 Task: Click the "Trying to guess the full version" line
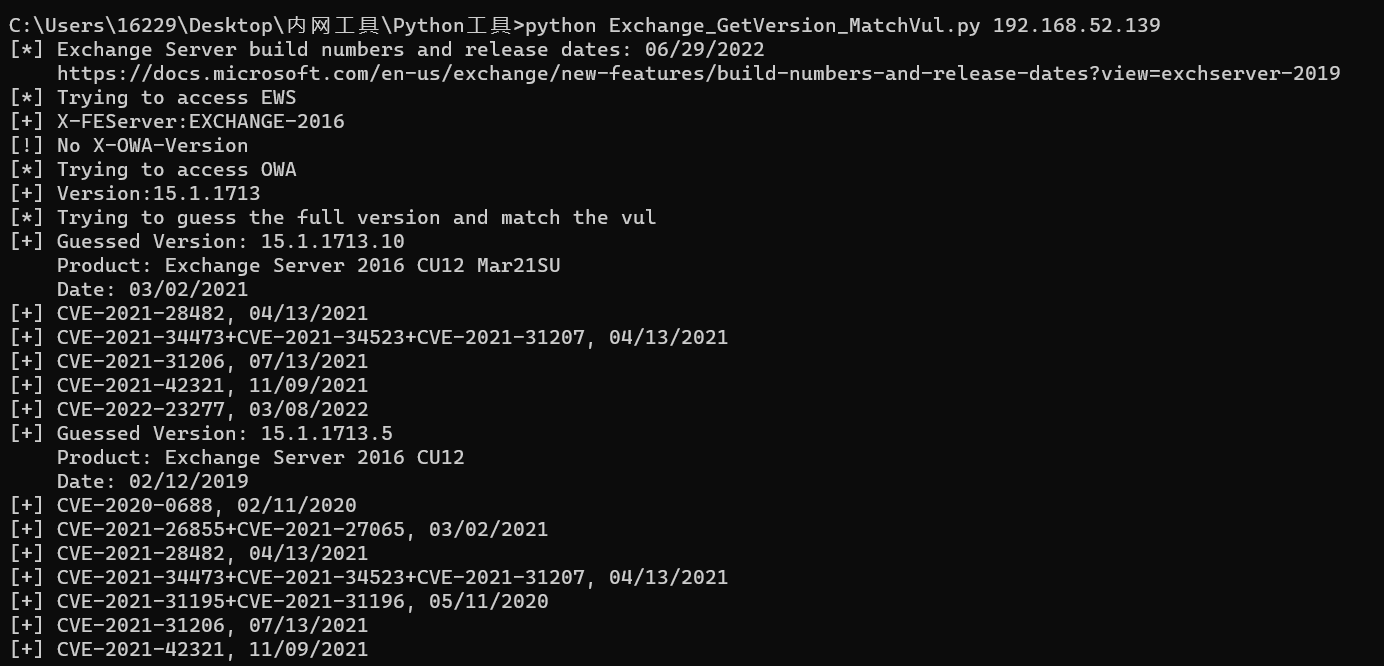[x=356, y=217]
